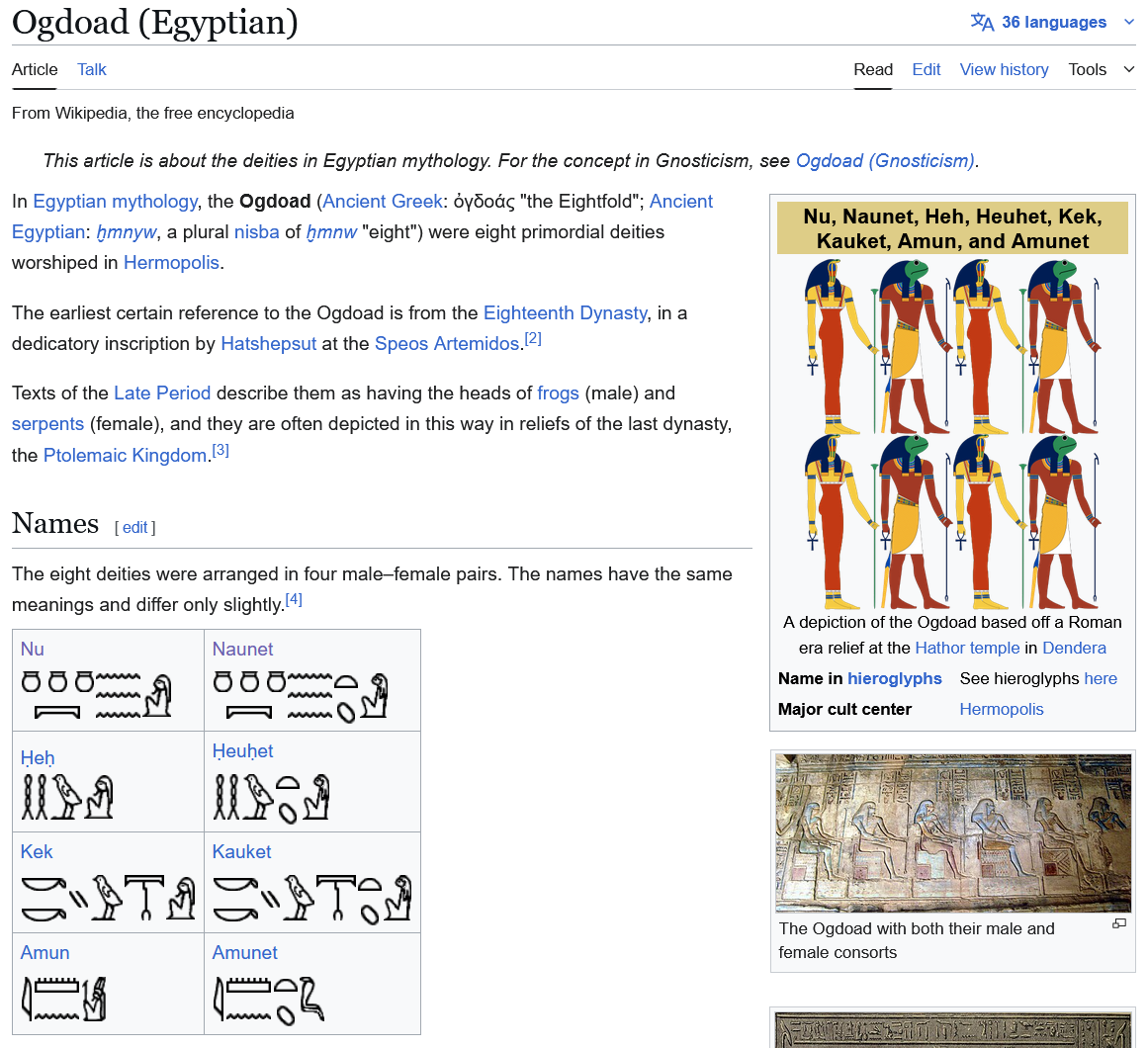Expand the 36 languages dropdown
The width and height of the screenshot is (1148, 1048).
point(1054,22)
